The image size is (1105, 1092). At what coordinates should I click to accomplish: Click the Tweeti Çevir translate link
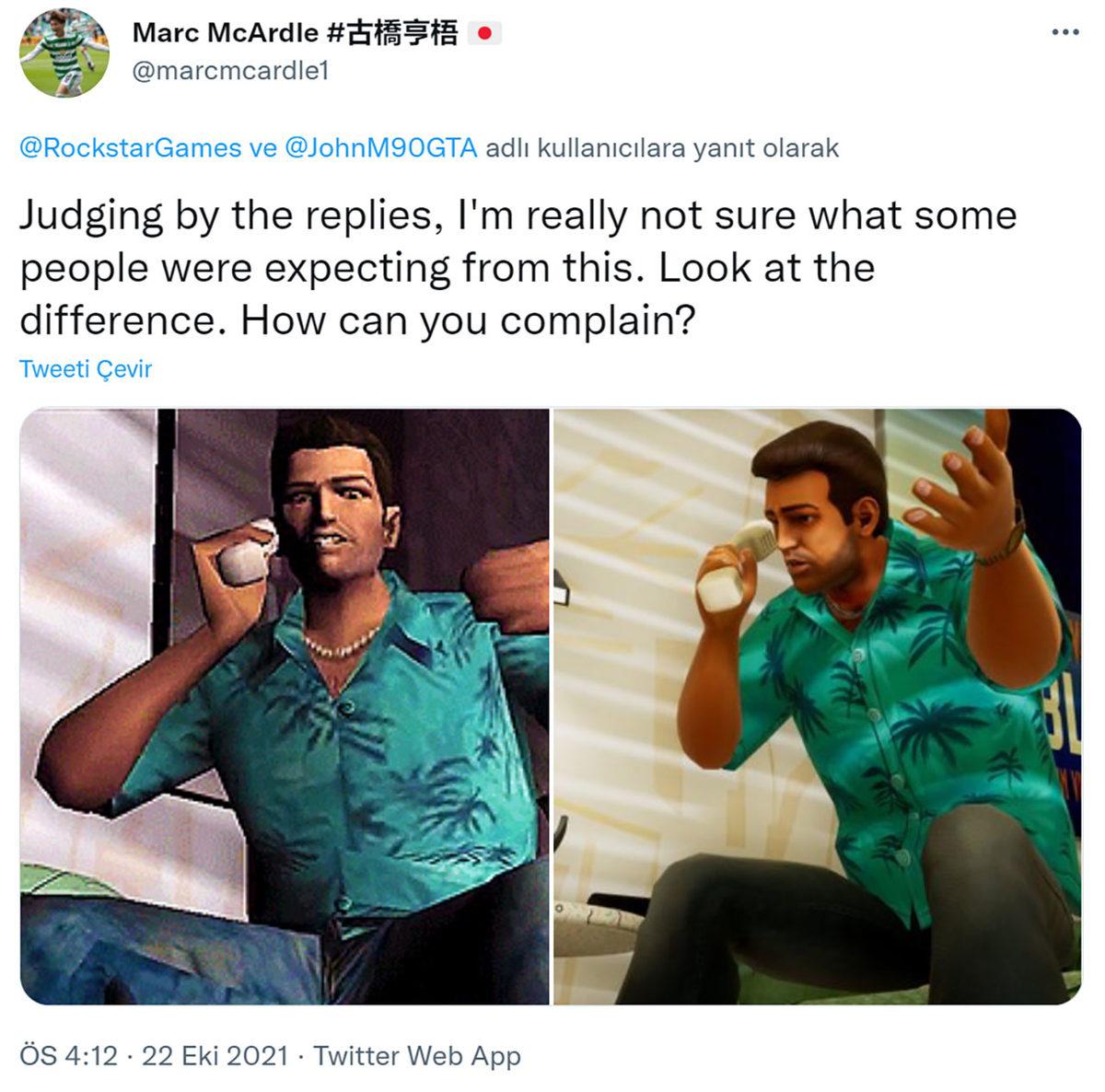(x=86, y=369)
